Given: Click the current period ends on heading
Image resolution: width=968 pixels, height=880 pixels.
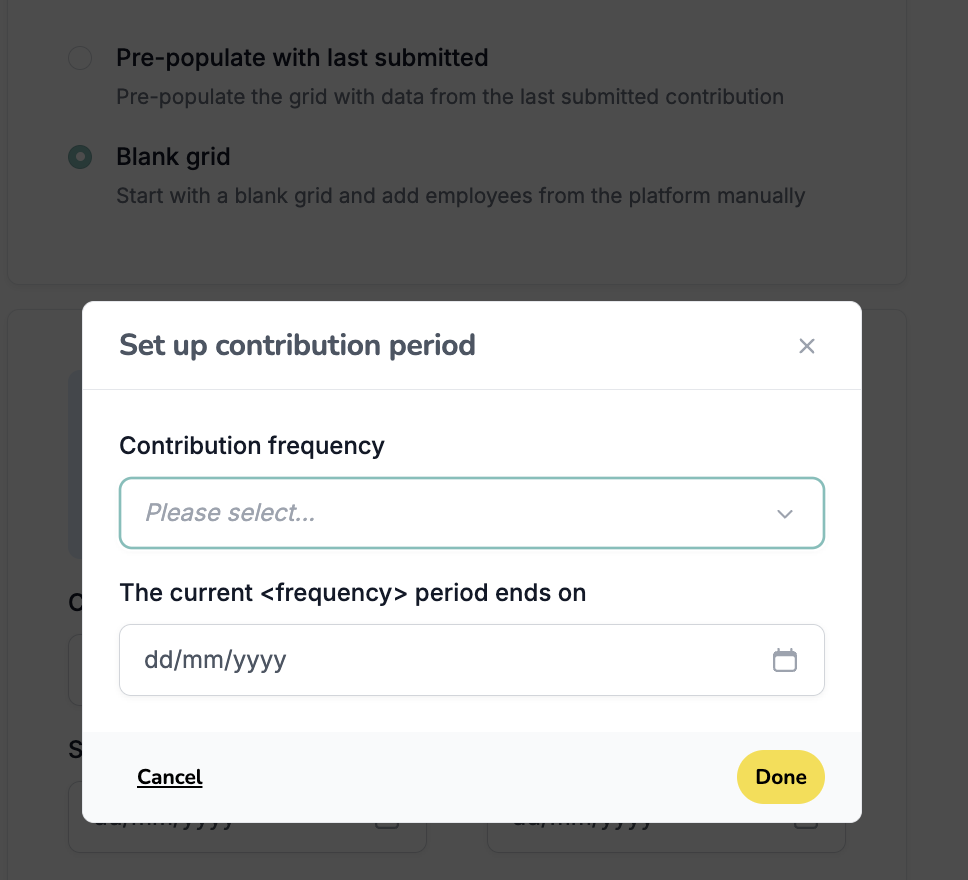Looking at the screenshot, I should click(352, 592).
